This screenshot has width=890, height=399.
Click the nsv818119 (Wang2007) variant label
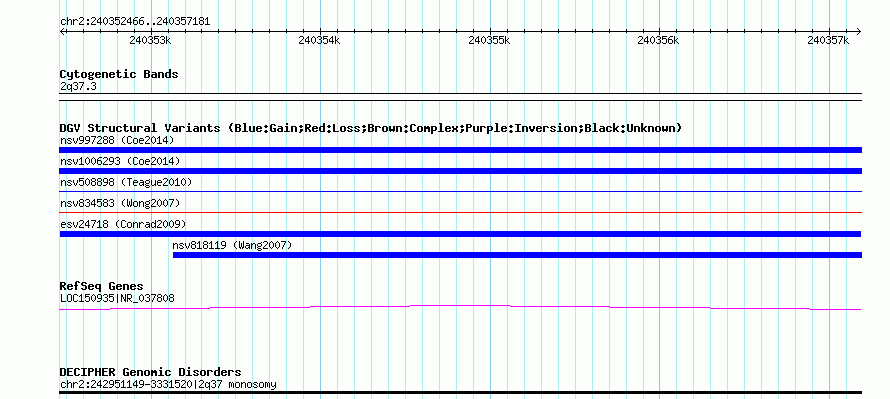coord(232,245)
